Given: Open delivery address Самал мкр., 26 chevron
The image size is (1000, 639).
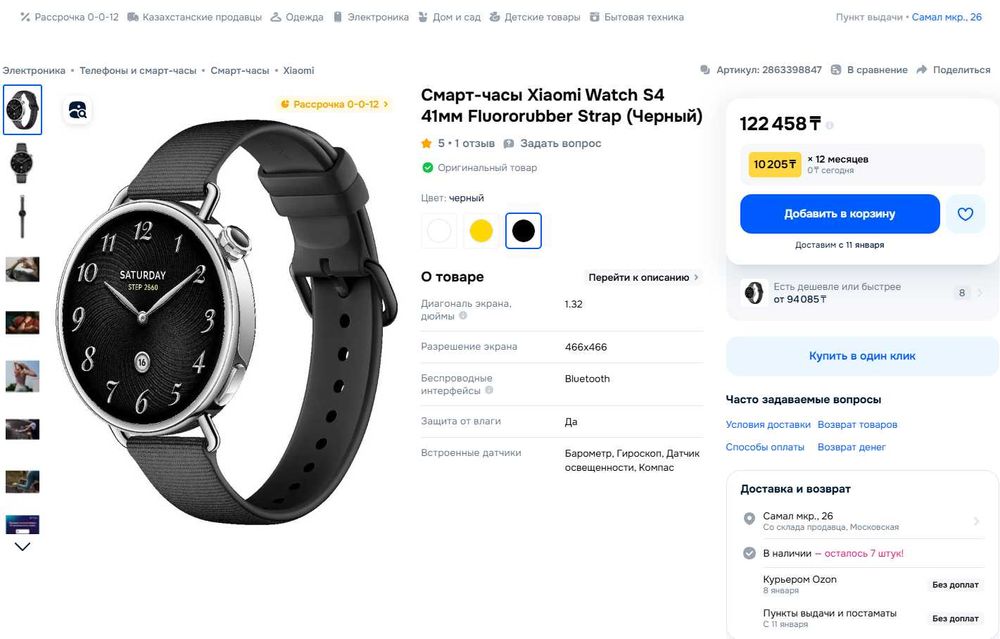Looking at the screenshot, I should coord(976,521).
